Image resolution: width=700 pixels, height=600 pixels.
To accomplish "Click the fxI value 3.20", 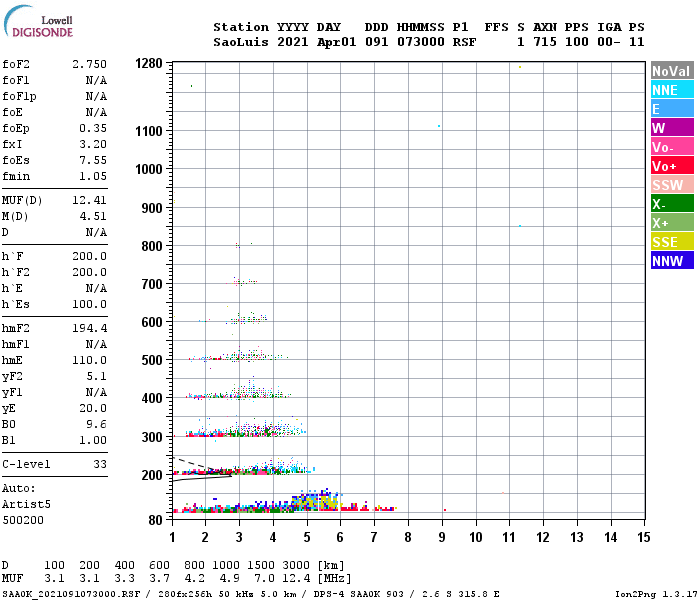I will [x=93, y=144].
